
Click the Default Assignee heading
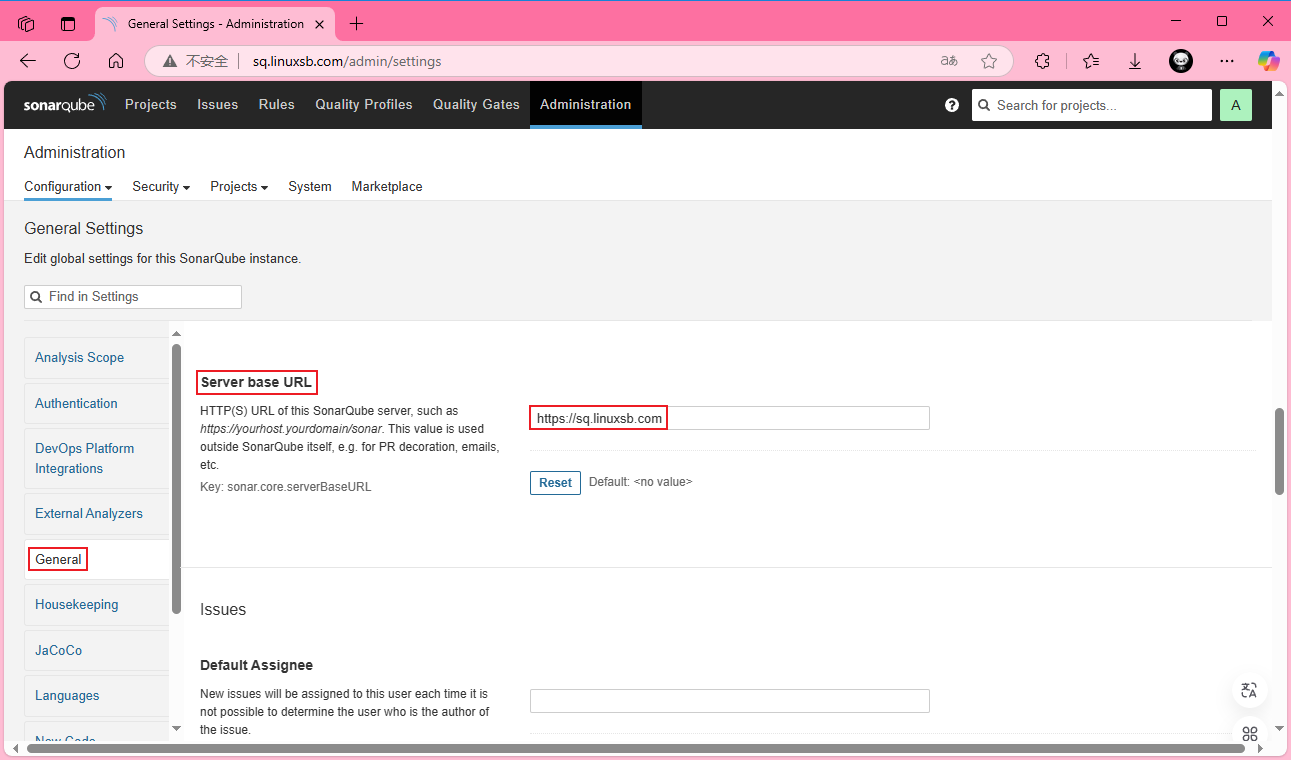coord(256,665)
